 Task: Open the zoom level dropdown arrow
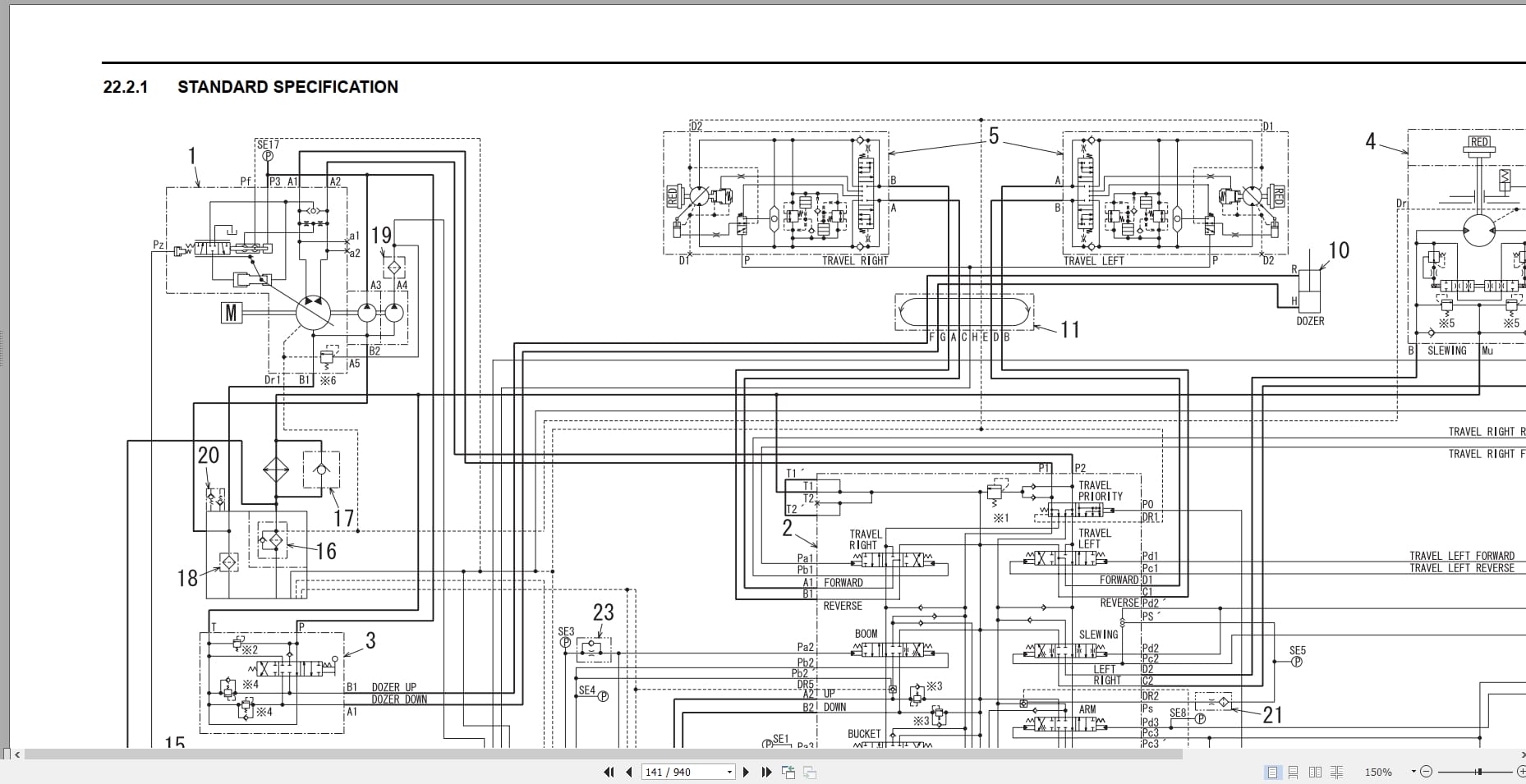tap(1413, 772)
